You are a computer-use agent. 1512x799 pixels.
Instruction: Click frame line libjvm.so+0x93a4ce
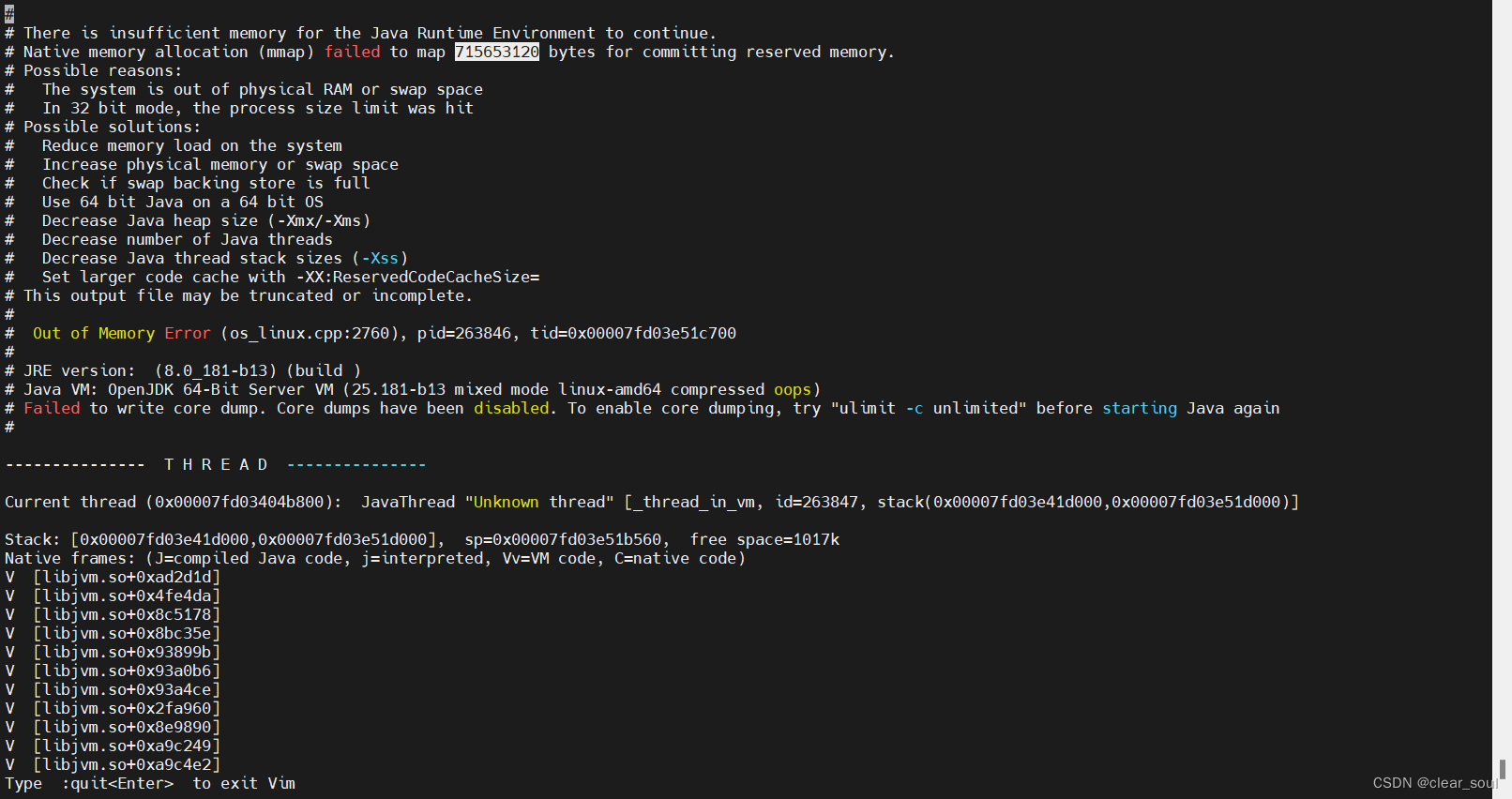(113, 689)
